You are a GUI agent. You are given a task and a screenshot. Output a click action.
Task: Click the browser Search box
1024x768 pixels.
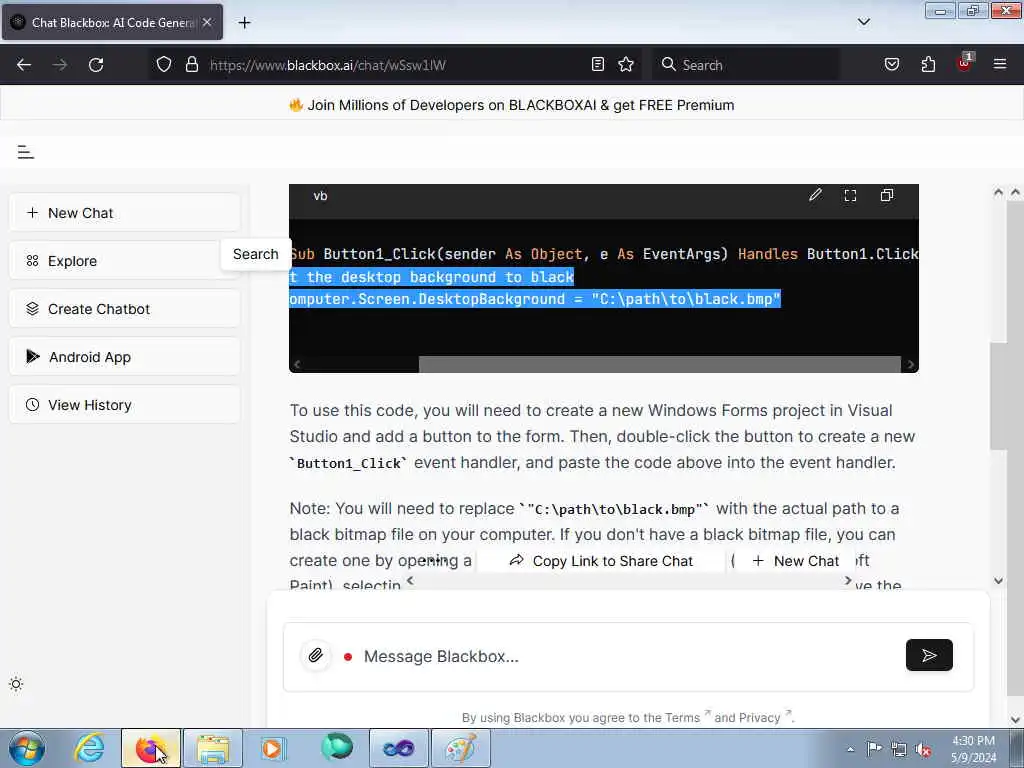coord(745,65)
